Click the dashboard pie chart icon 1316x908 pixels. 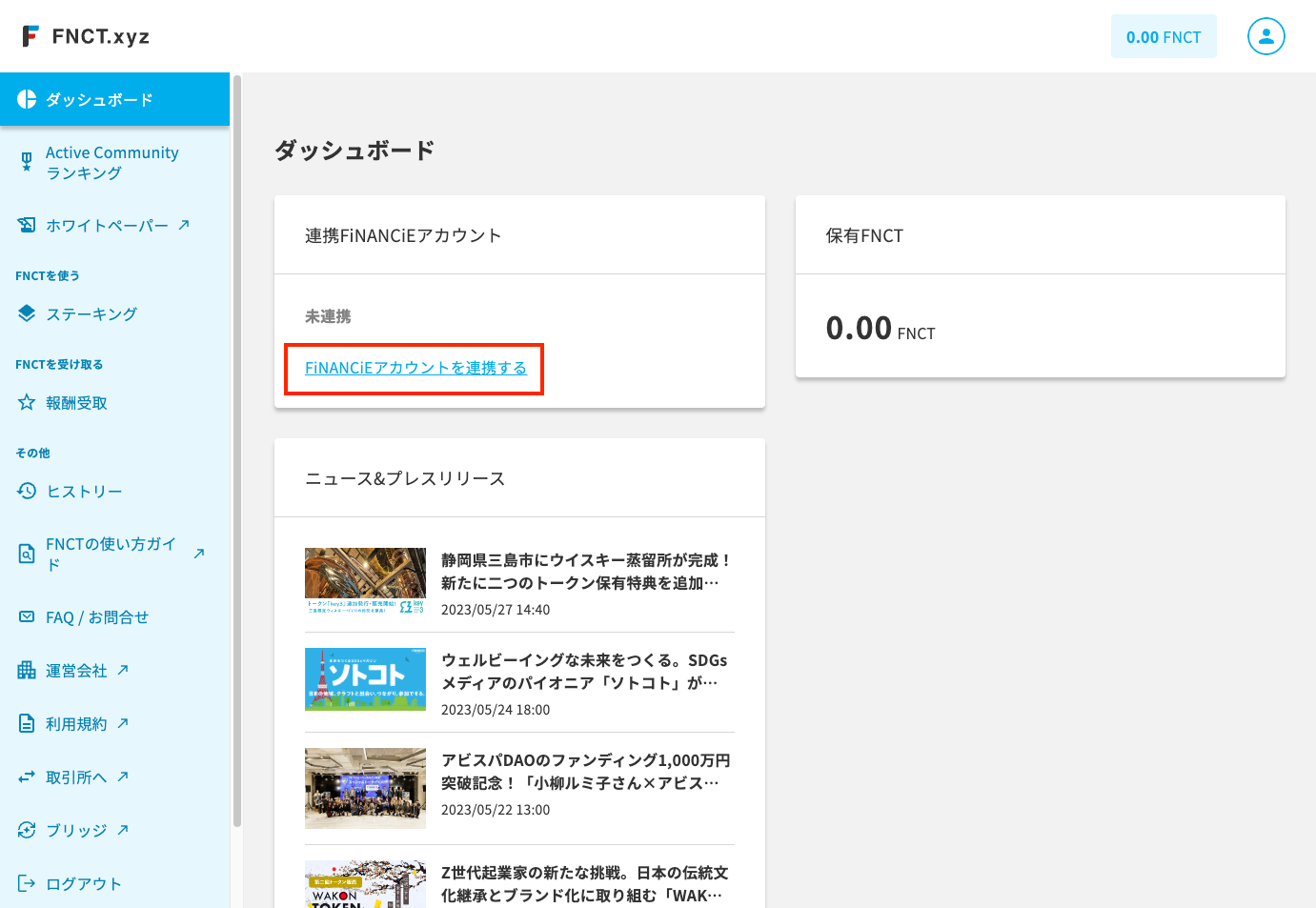(27, 99)
